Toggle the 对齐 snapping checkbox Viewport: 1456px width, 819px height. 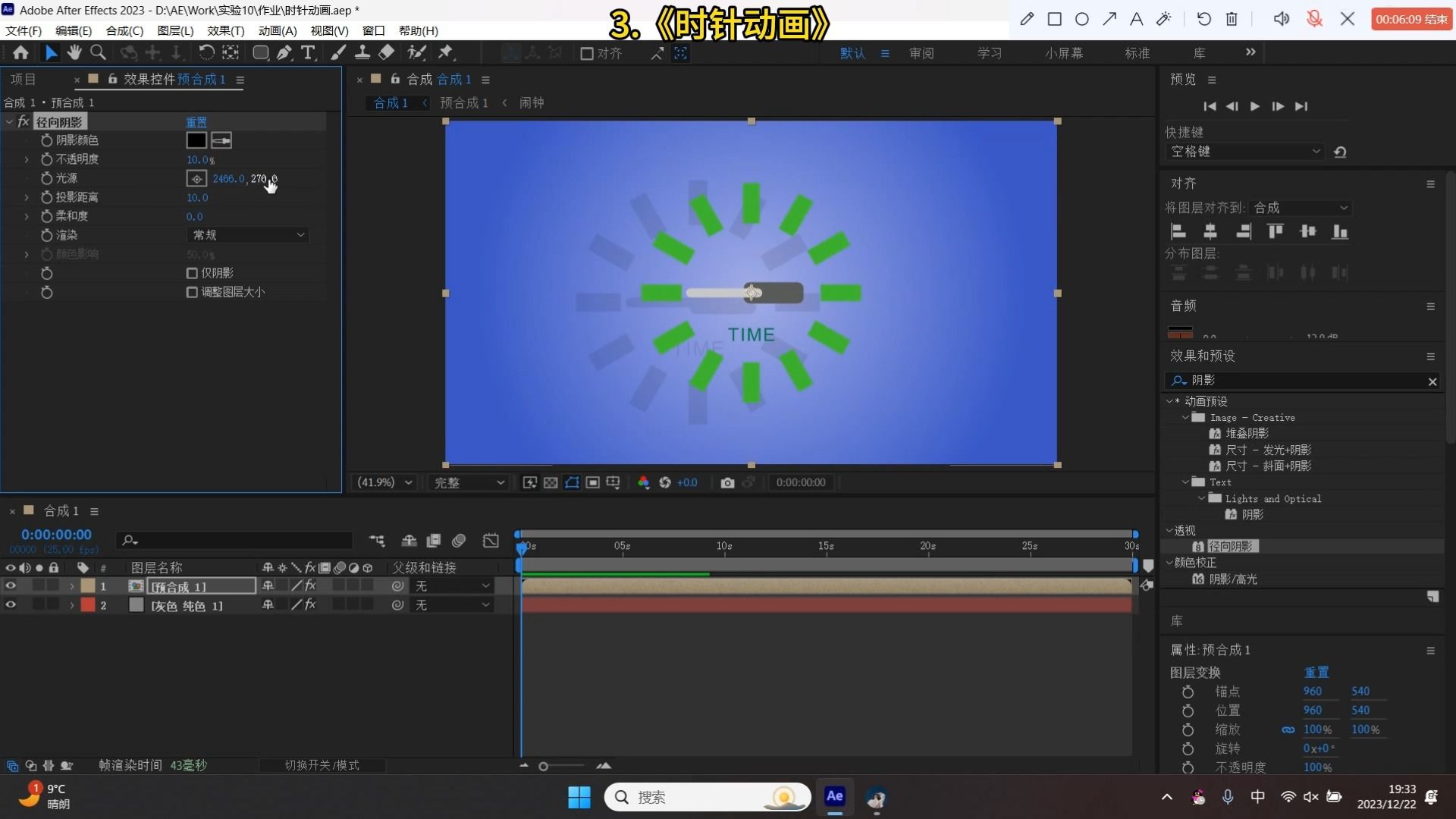click(586, 53)
